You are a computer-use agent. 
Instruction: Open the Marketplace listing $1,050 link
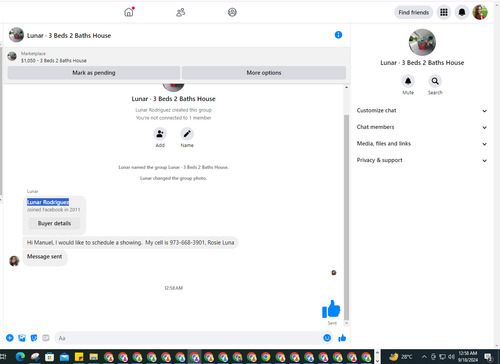click(x=54, y=61)
